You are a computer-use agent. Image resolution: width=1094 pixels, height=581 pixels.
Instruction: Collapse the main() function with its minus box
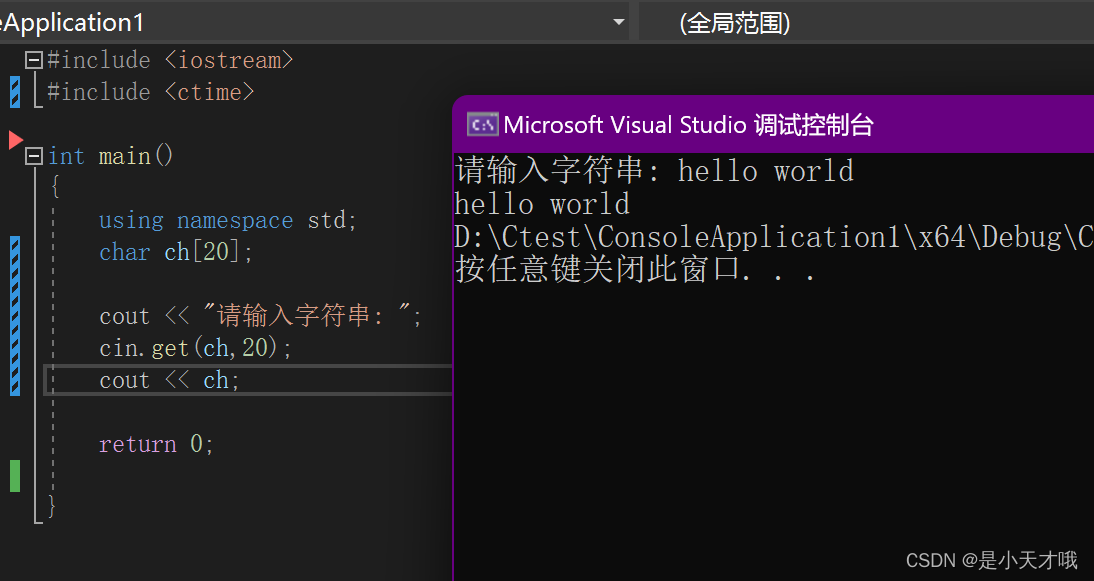[33, 155]
